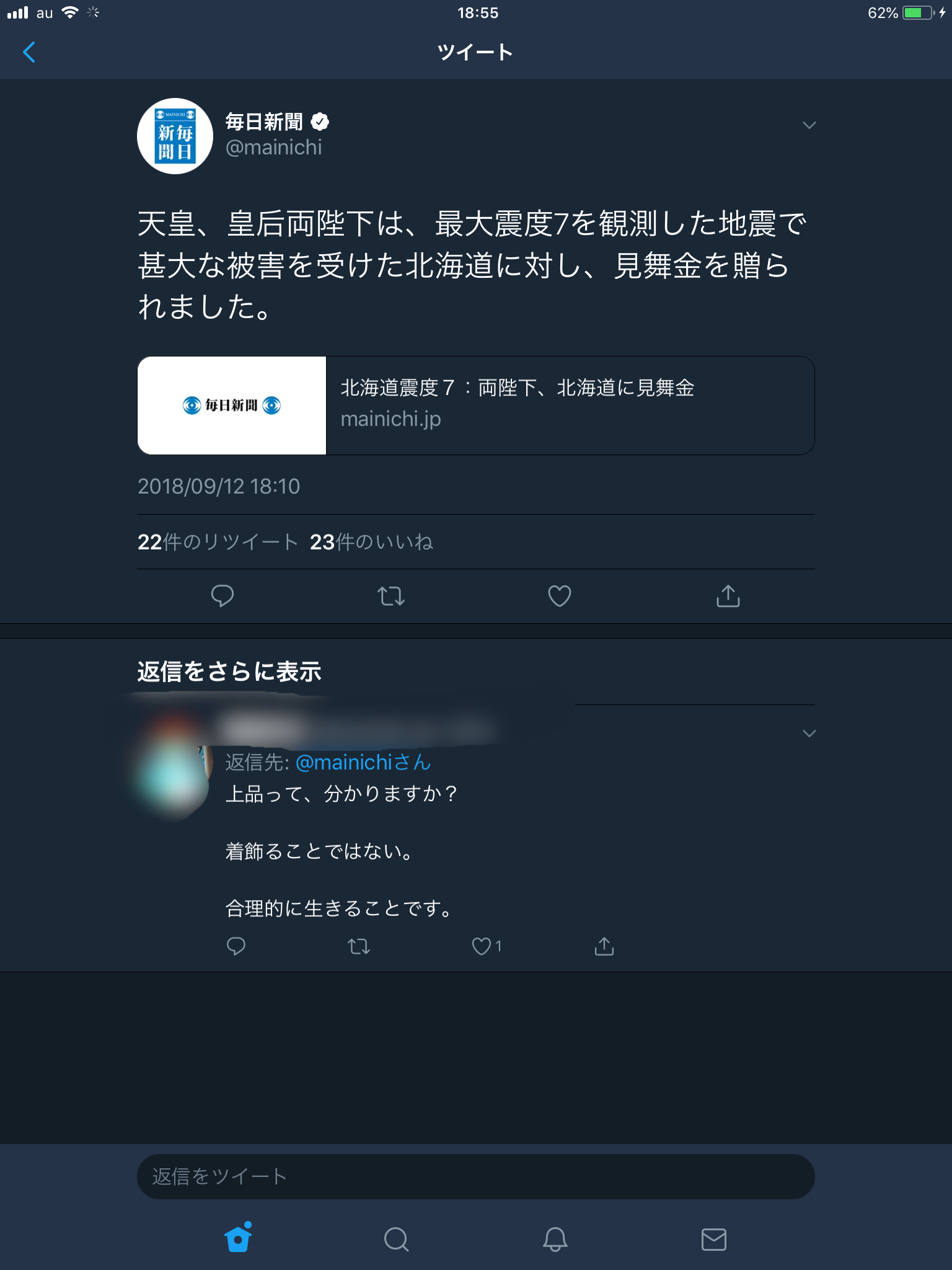Share the main tweet via share icon
The height and width of the screenshot is (1270, 952).
(728, 596)
